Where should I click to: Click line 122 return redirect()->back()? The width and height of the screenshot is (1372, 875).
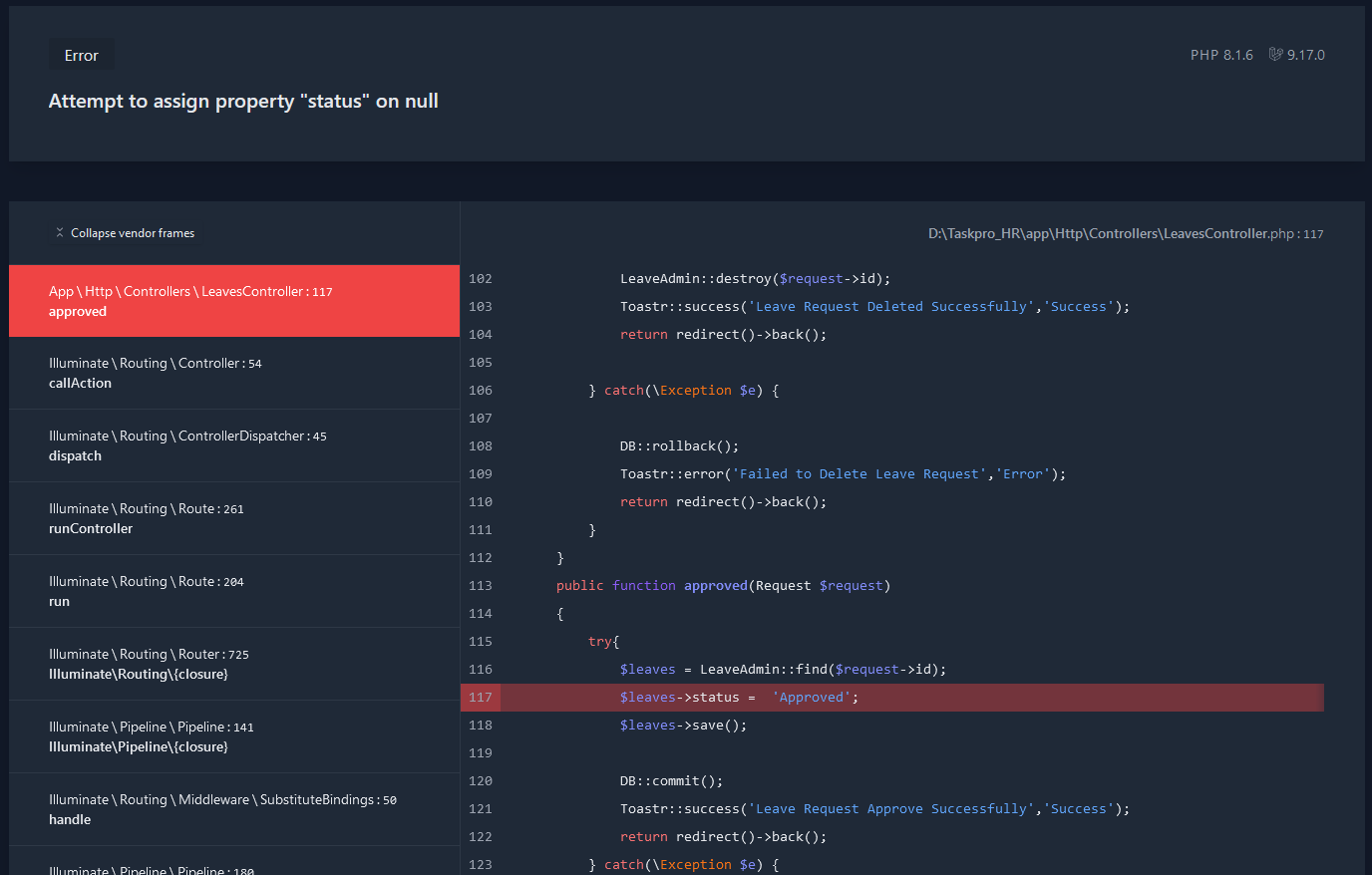tap(723, 837)
